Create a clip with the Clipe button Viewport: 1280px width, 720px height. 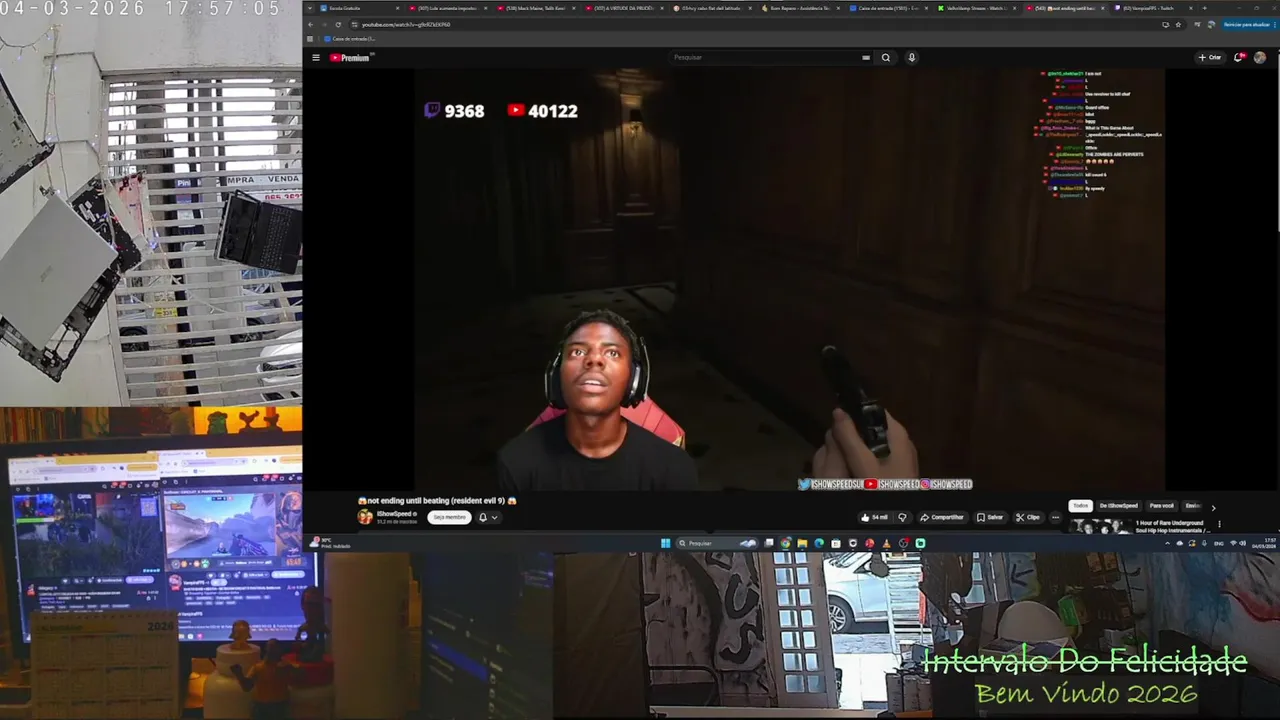pos(1028,517)
